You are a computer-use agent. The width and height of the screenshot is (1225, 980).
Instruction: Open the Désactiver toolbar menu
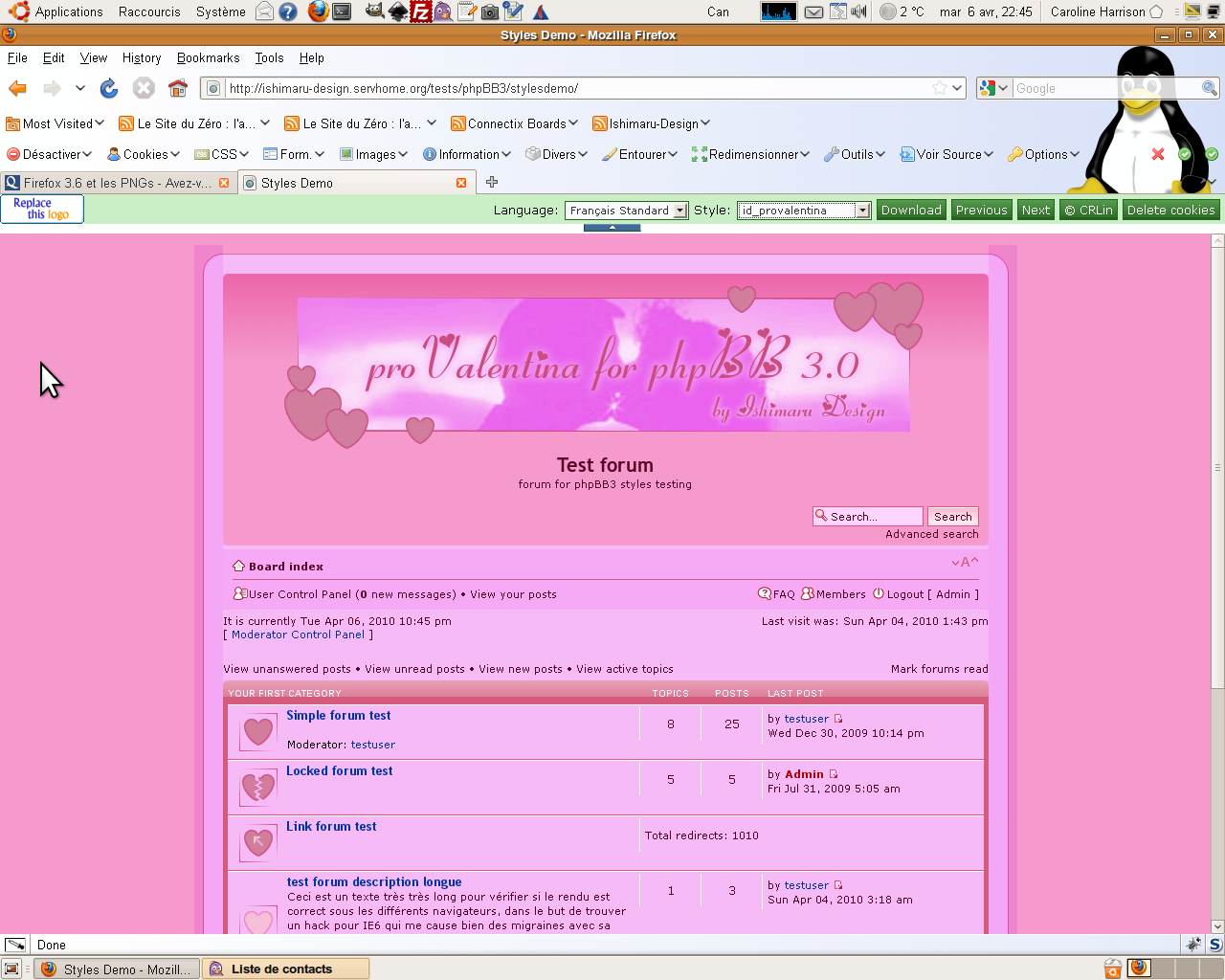coord(49,154)
